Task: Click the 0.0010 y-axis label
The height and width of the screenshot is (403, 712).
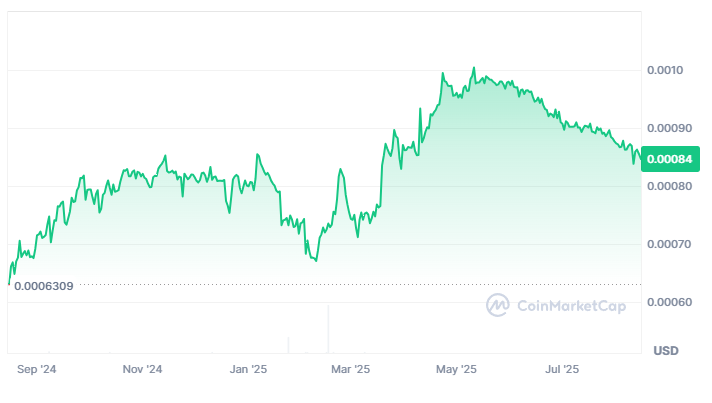Action: (665, 70)
